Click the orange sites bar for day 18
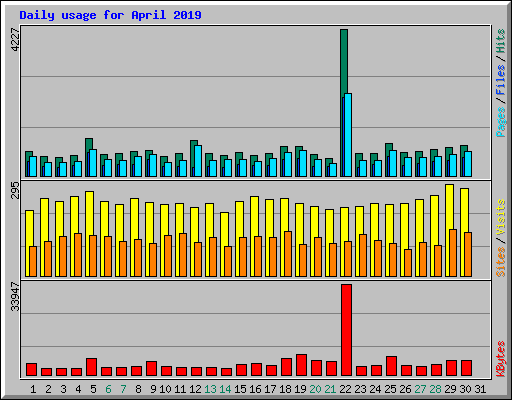Image resolution: width=512 pixels, height=400 pixels. [288, 254]
